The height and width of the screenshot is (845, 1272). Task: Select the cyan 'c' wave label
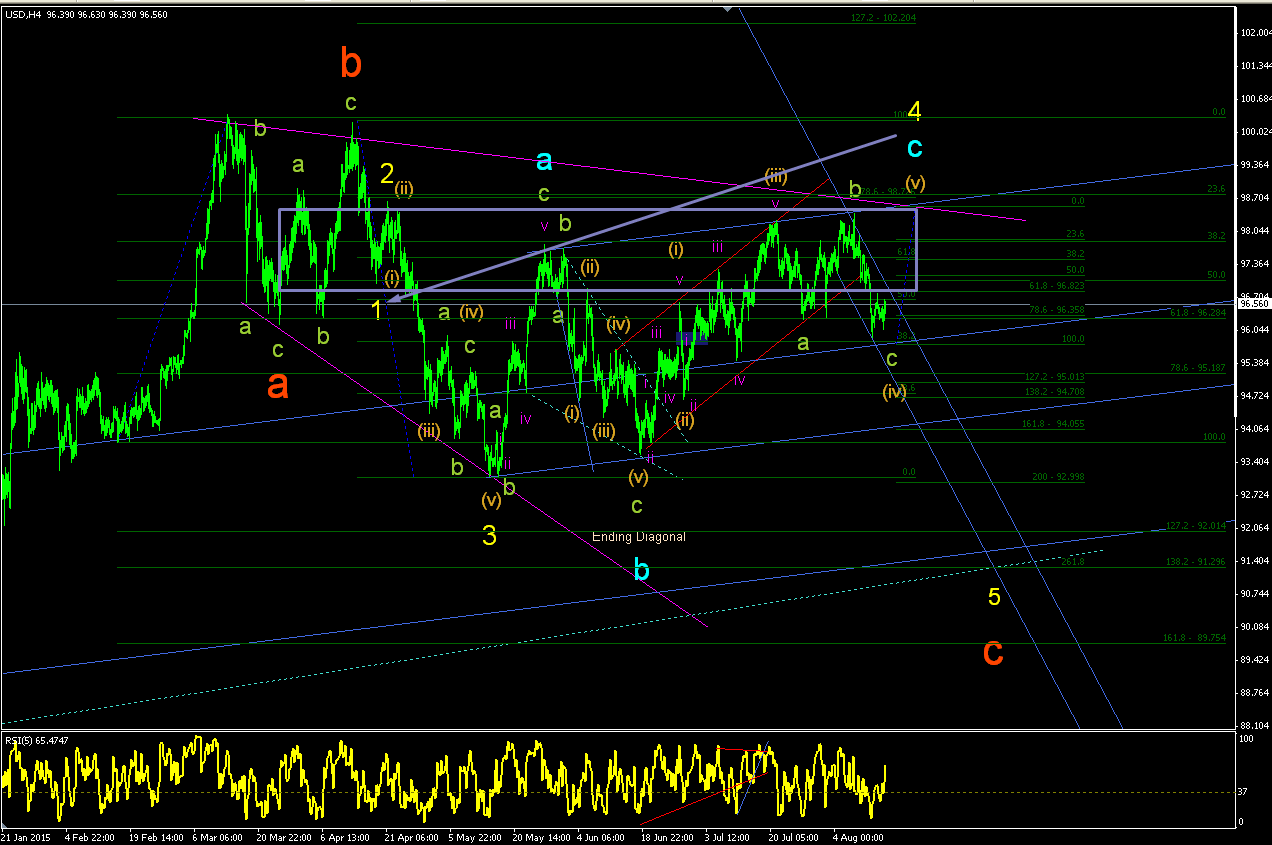(x=914, y=148)
